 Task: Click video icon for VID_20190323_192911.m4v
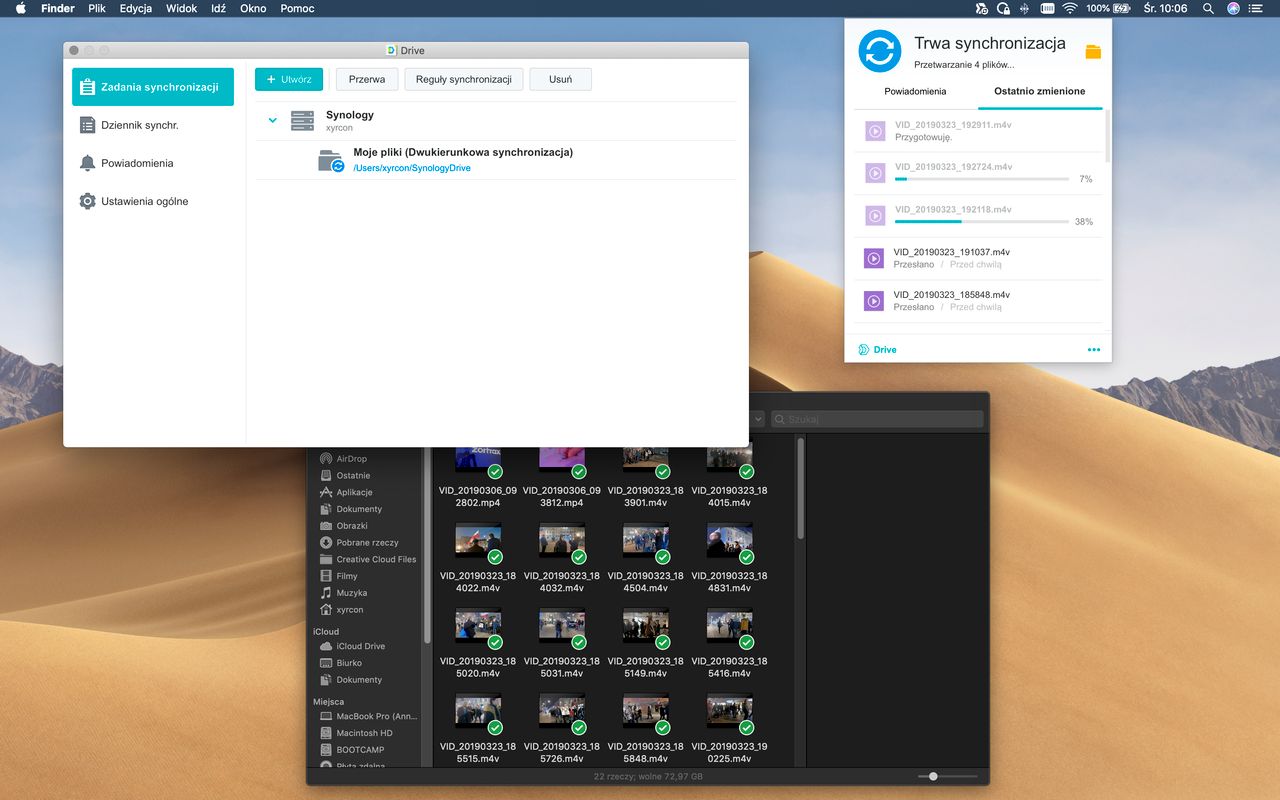tap(874, 131)
